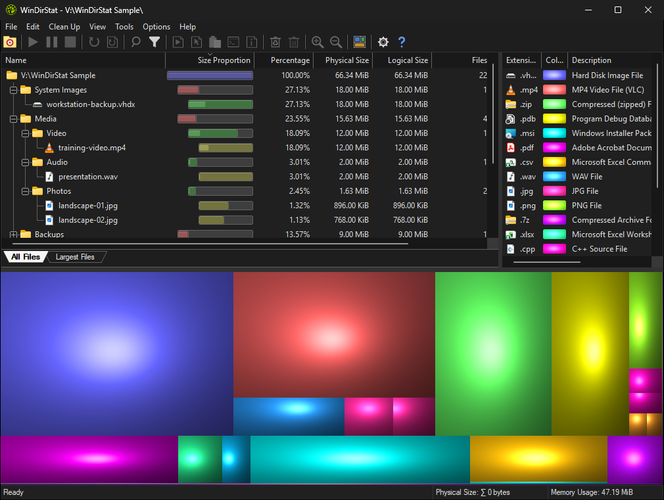This screenshot has height=500, width=664.
Task: Open the Options menu
Action: 156,27
